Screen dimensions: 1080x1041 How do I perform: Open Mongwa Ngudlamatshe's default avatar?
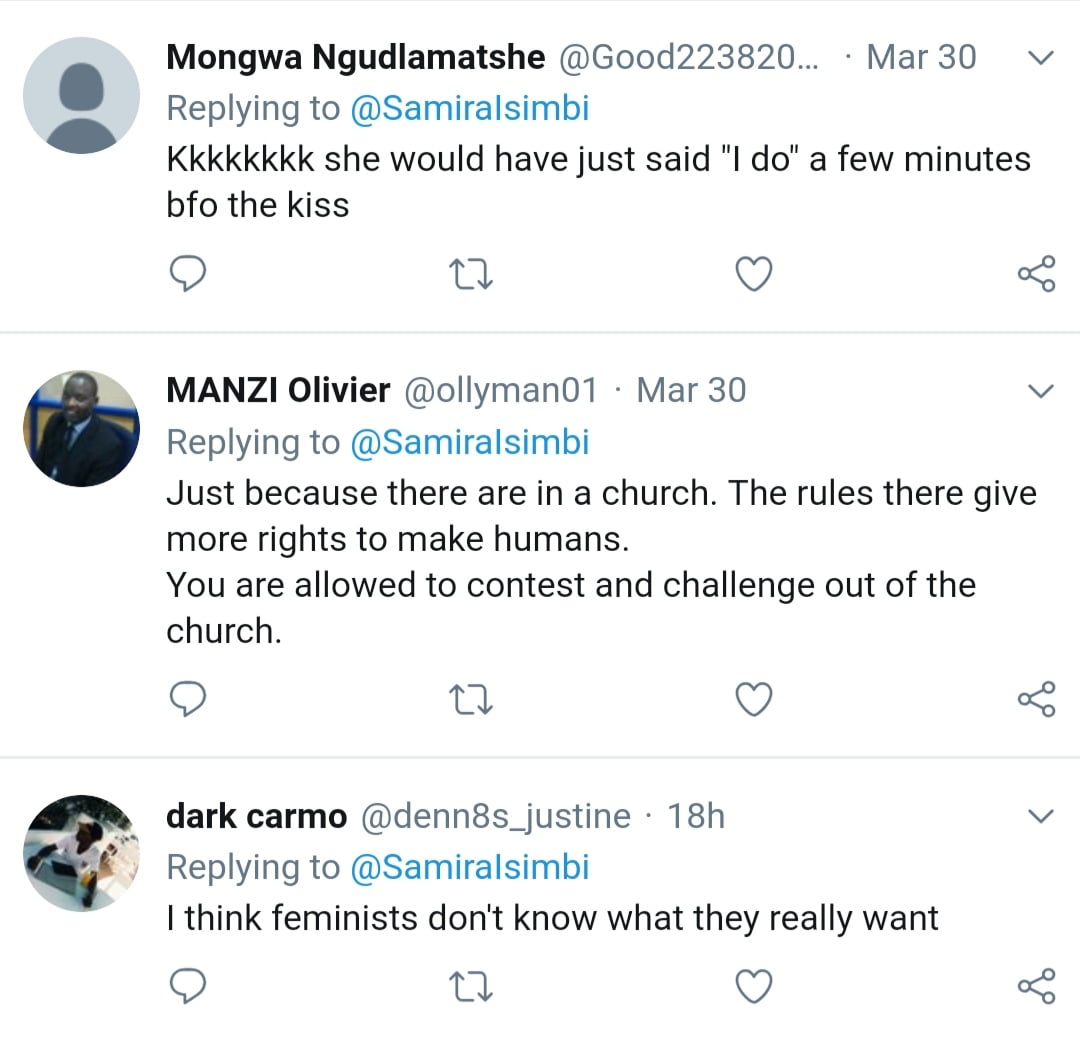pos(81,96)
